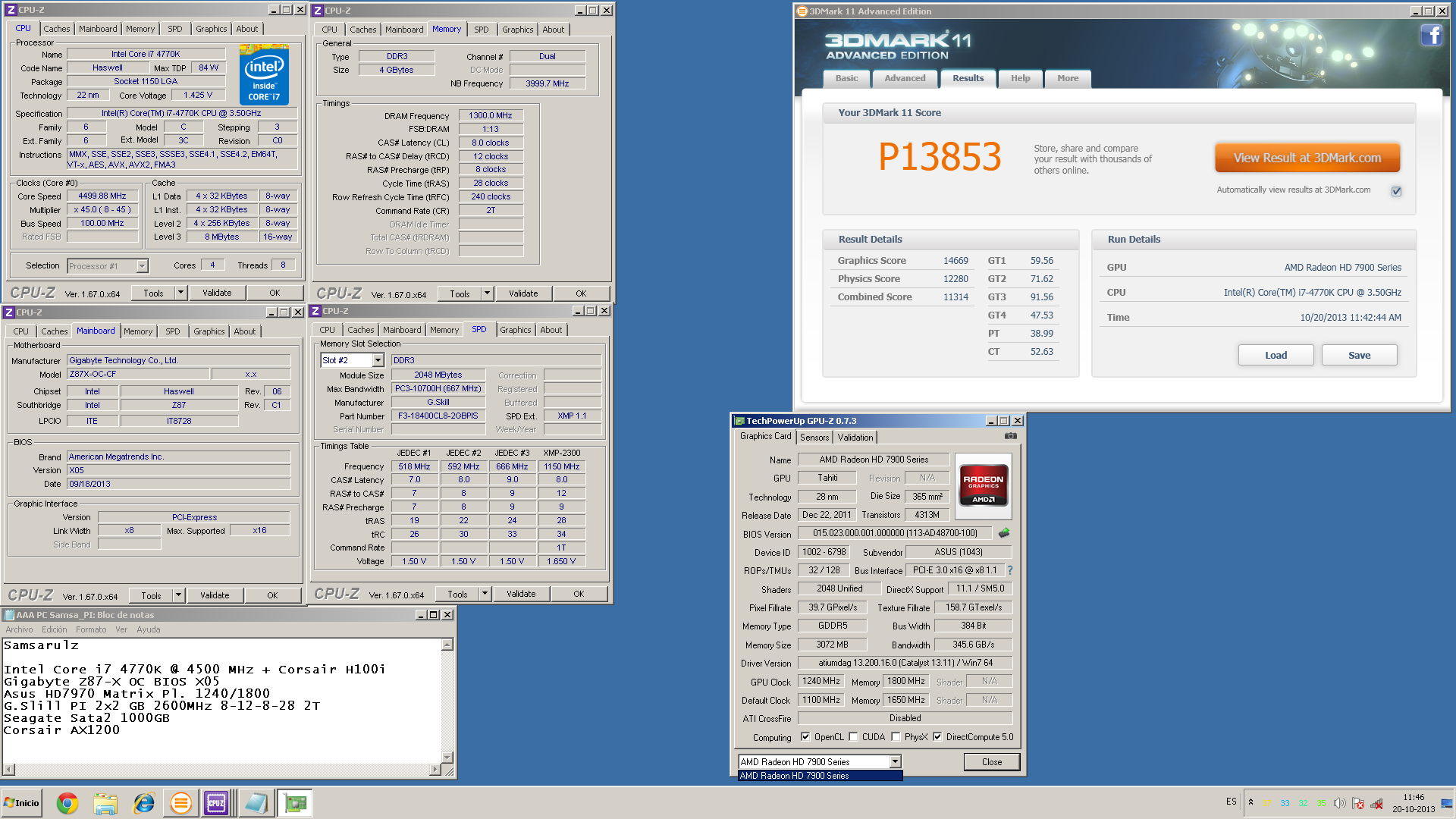Click the network disconnected tray icon
Image resolution: width=1456 pixels, height=819 pixels.
tap(1376, 803)
